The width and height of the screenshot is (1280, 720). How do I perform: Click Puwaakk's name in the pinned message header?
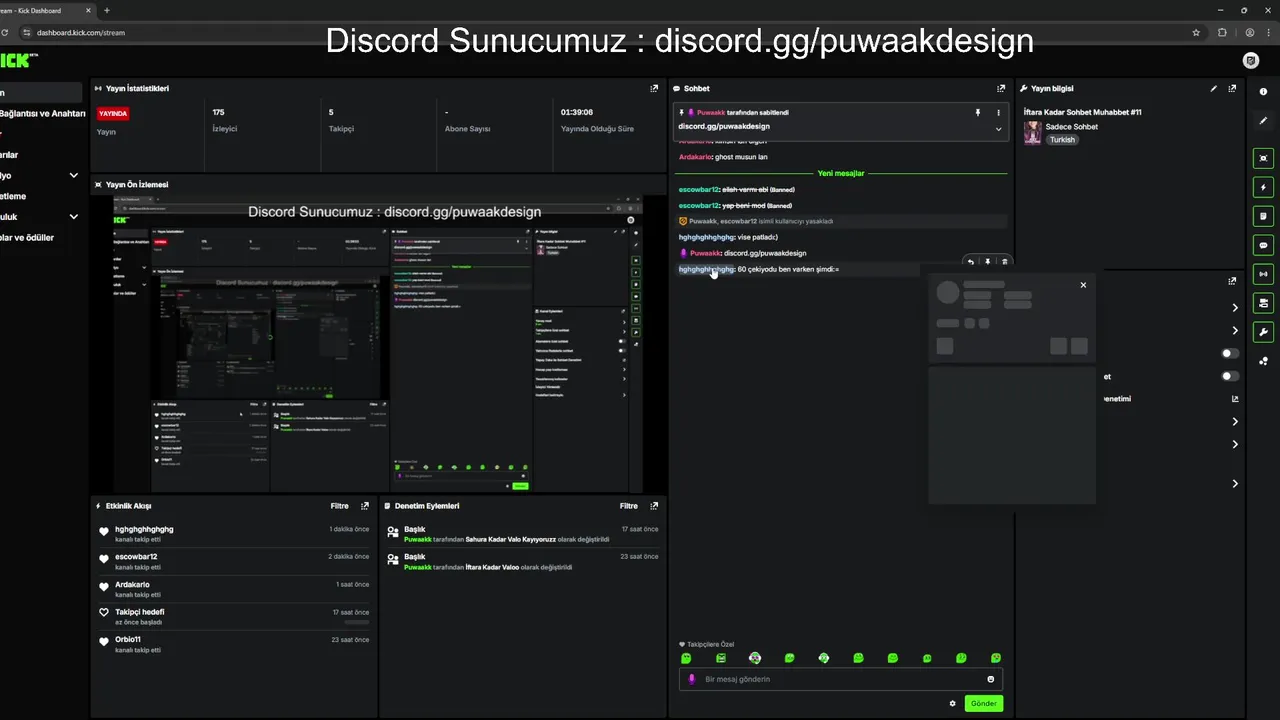711,113
